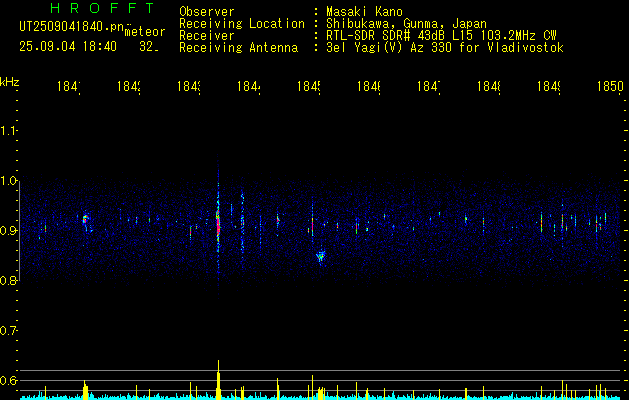Click the Receiving Antenna label
The width and height of the screenshot is (629, 400).
coord(239,48)
